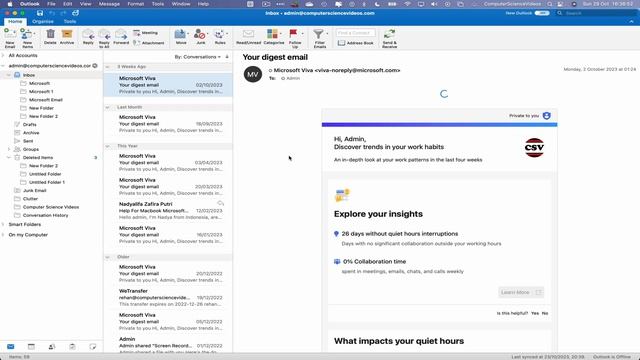Open Microsoft Viva email dated 18/09/2023
Image resolution: width=640 pixels, height=360 pixels.
(168, 124)
